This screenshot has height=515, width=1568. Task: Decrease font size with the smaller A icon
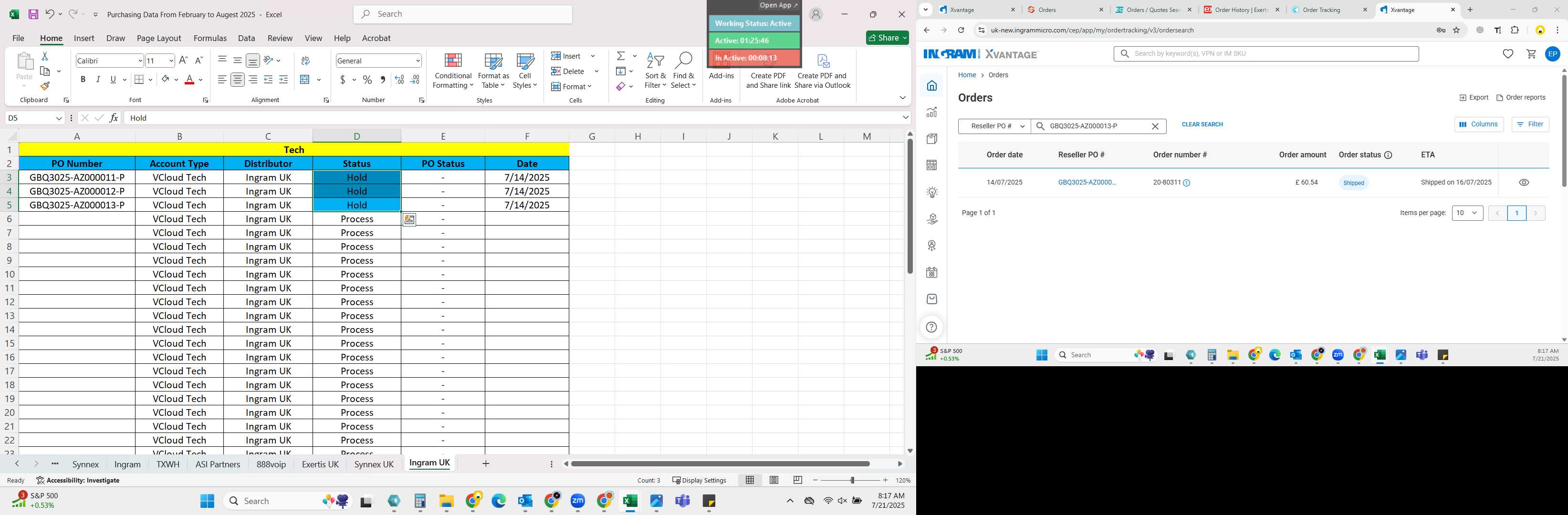[x=199, y=60]
